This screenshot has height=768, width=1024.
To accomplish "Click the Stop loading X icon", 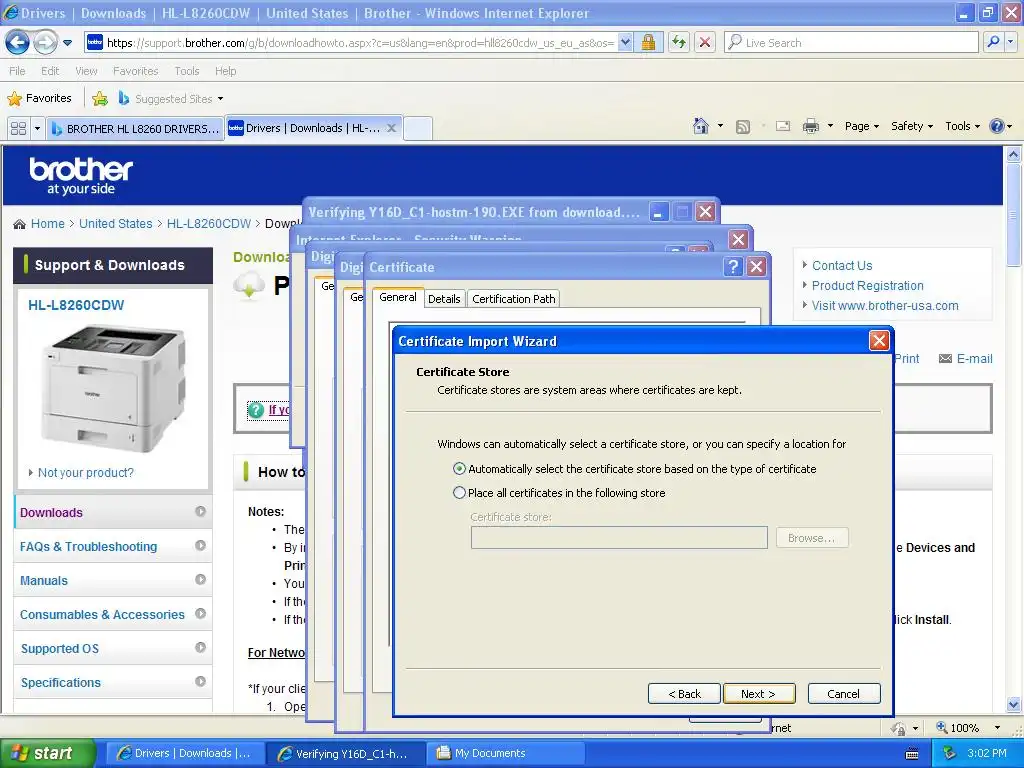I will (705, 43).
